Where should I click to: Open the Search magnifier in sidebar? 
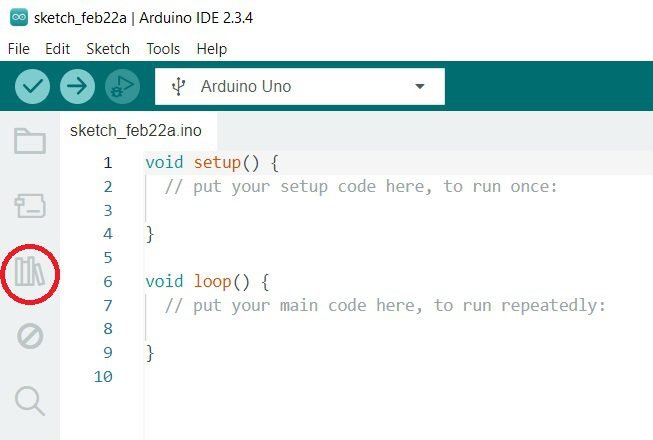coord(30,401)
